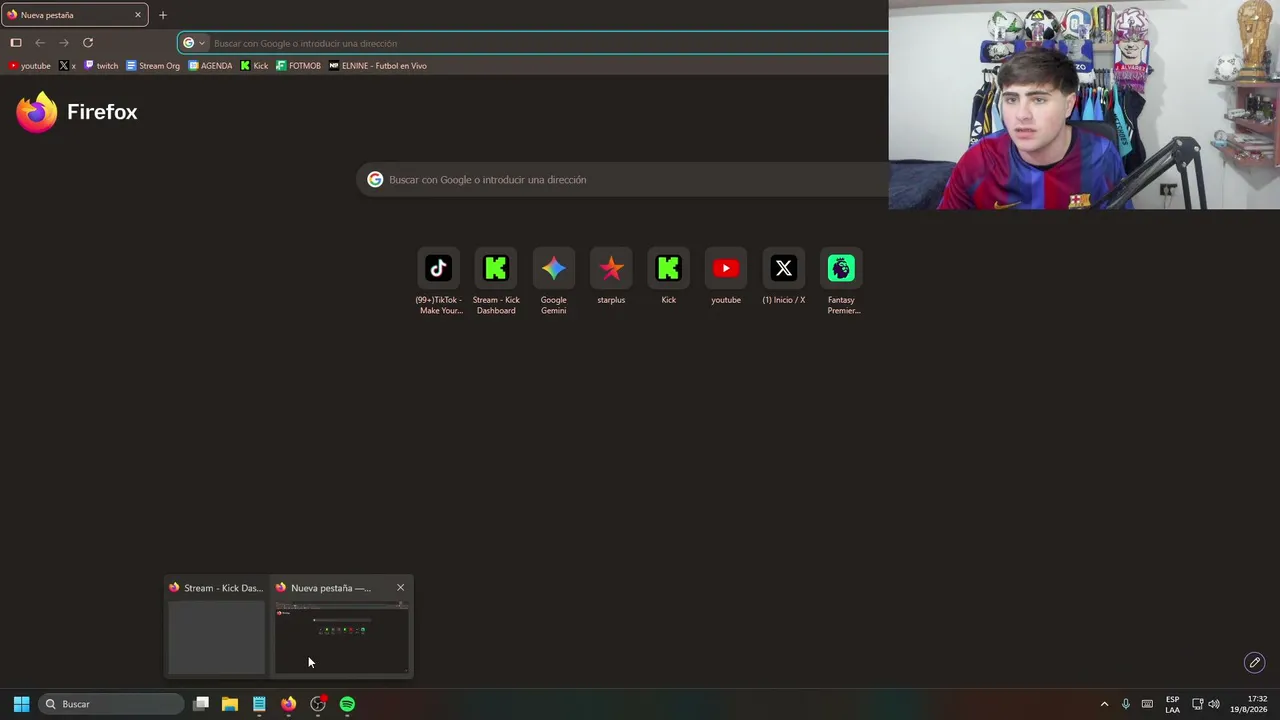The height and width of the screenshot is (720, 1280).
Task: Open OBS Studio from the taskbar
Action: coord(318,704)
